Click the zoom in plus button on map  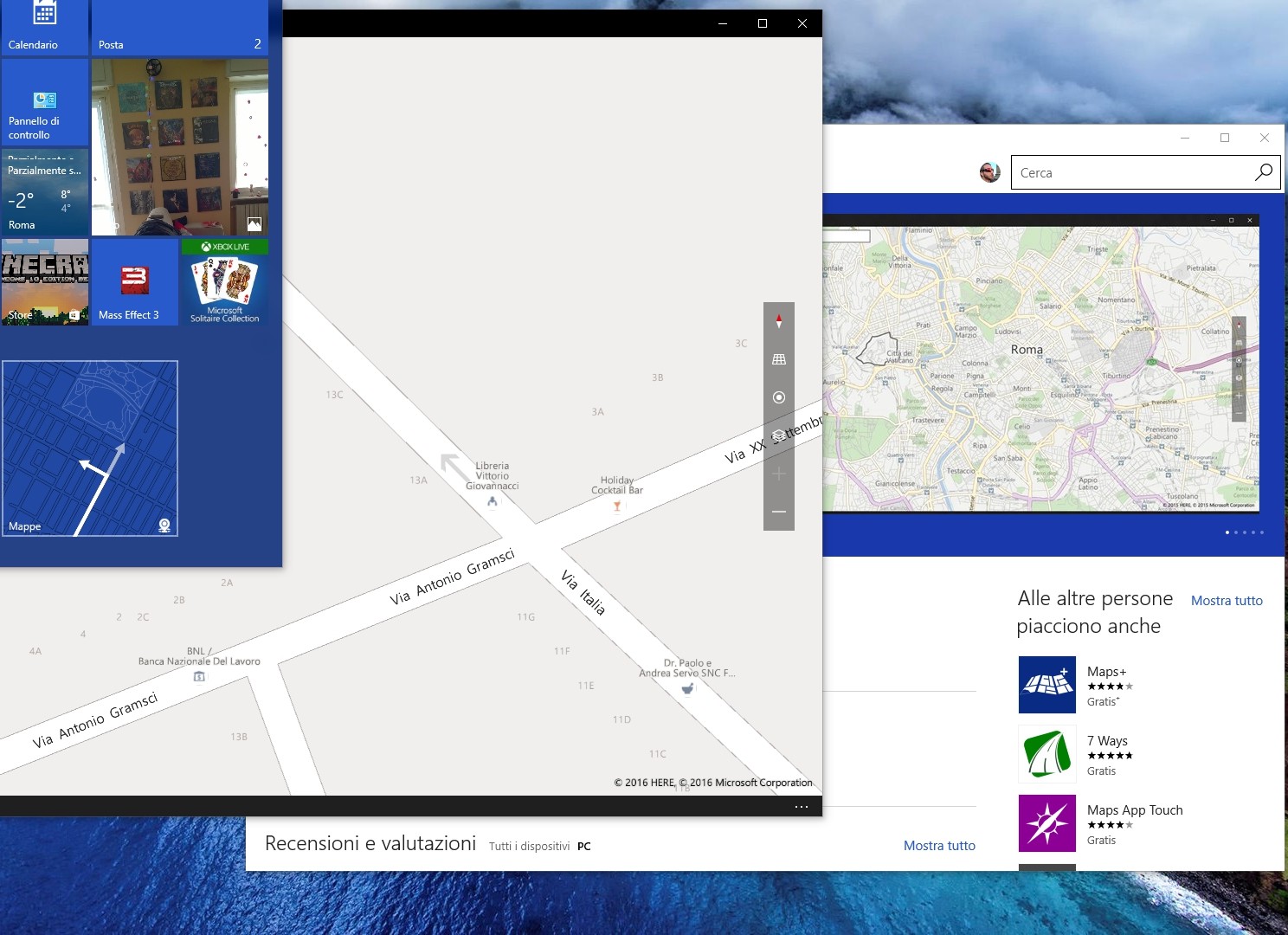point(778,474)
